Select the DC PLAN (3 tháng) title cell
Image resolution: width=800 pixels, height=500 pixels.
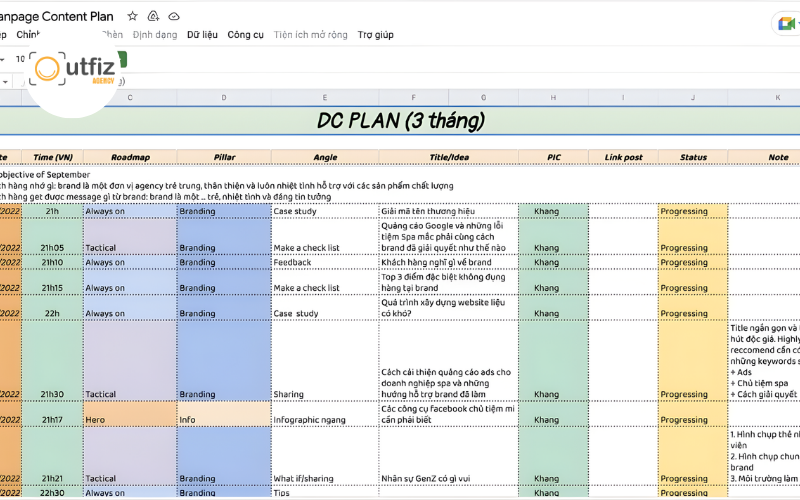point(400,121)
